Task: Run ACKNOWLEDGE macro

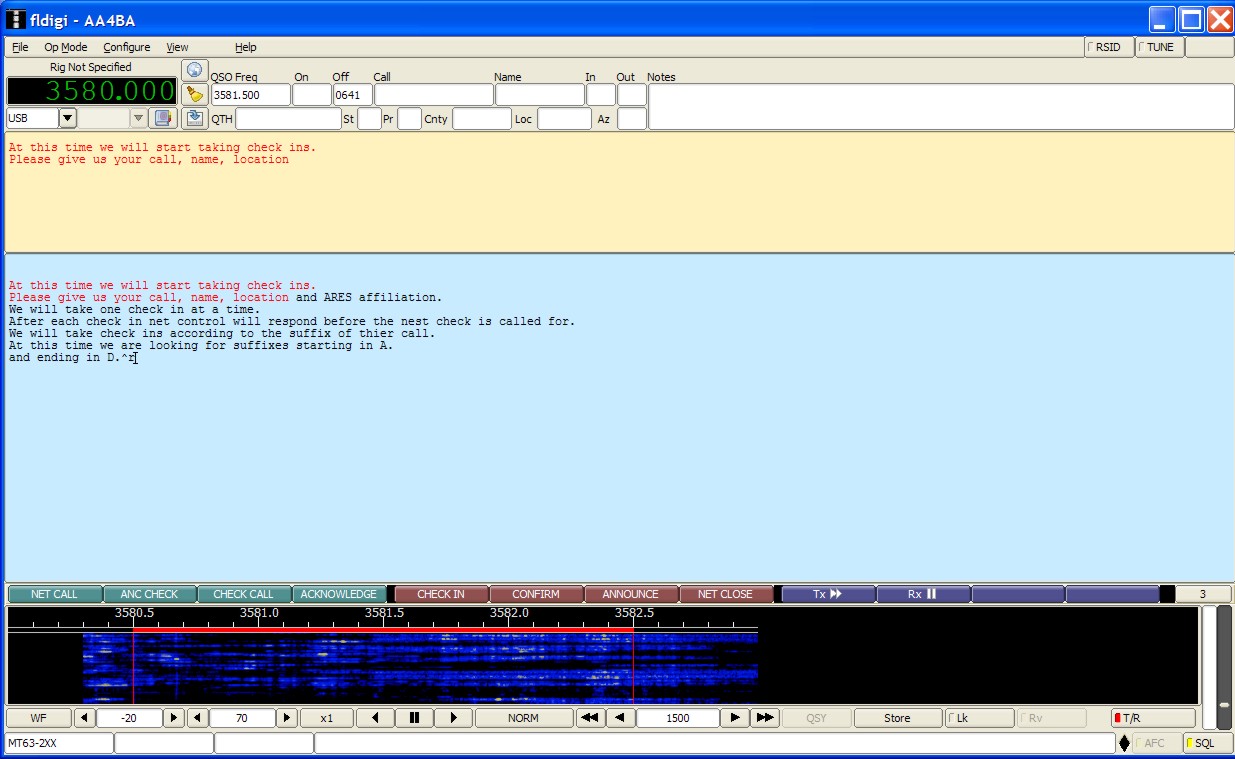Action: pos(338,594)
